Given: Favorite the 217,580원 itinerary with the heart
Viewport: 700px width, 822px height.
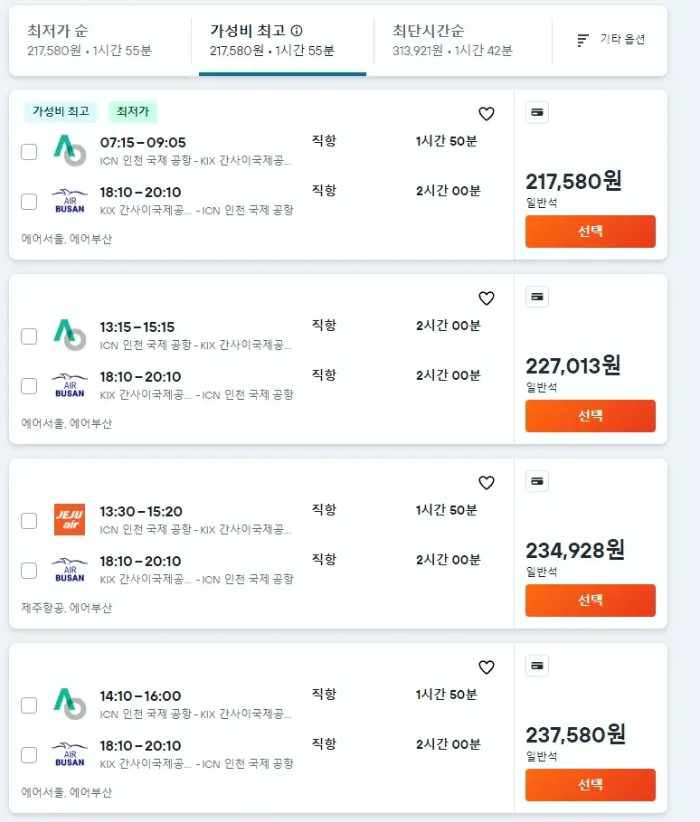Looking at the screenshot, I should click(487, 114).
